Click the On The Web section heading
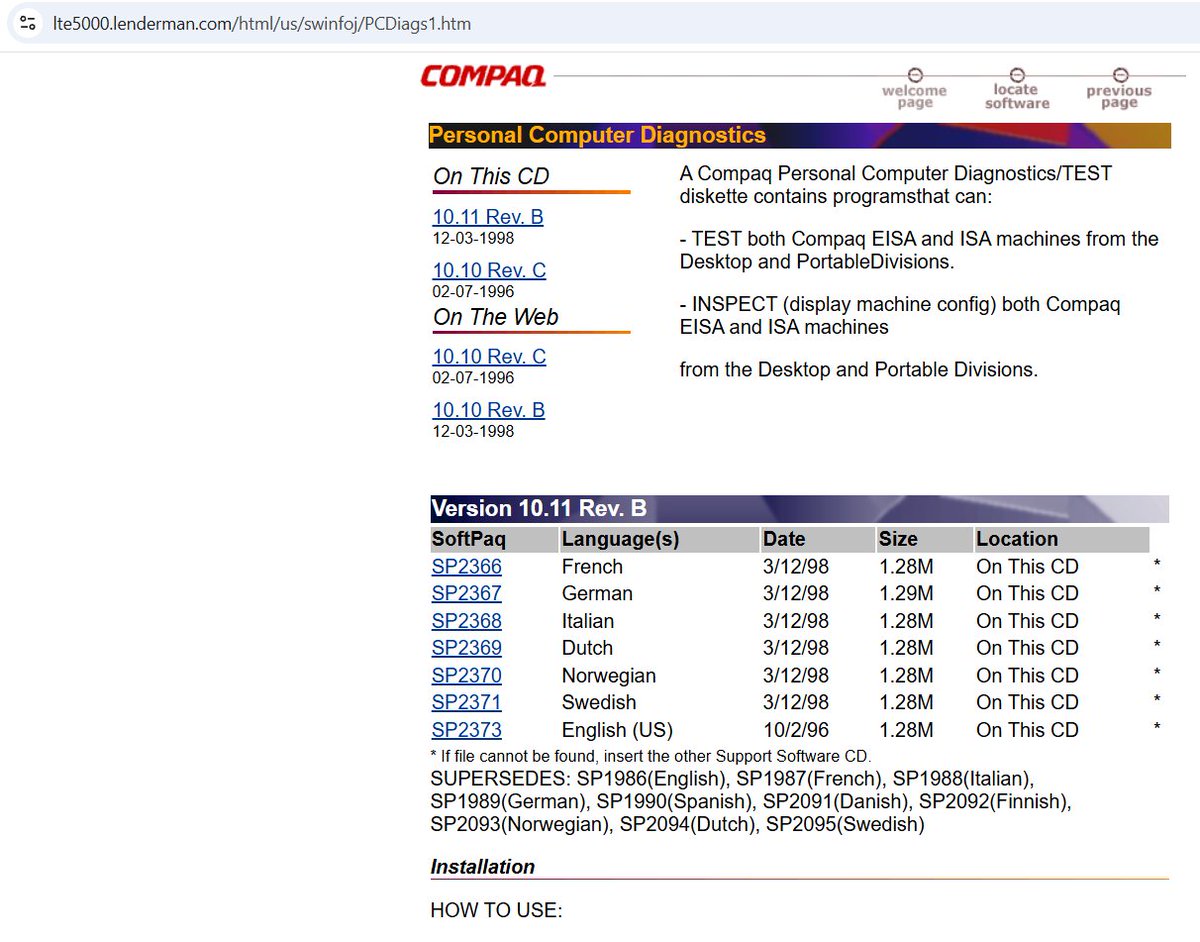The width and height of the screenshot is (1200, 942). [496, 317]
